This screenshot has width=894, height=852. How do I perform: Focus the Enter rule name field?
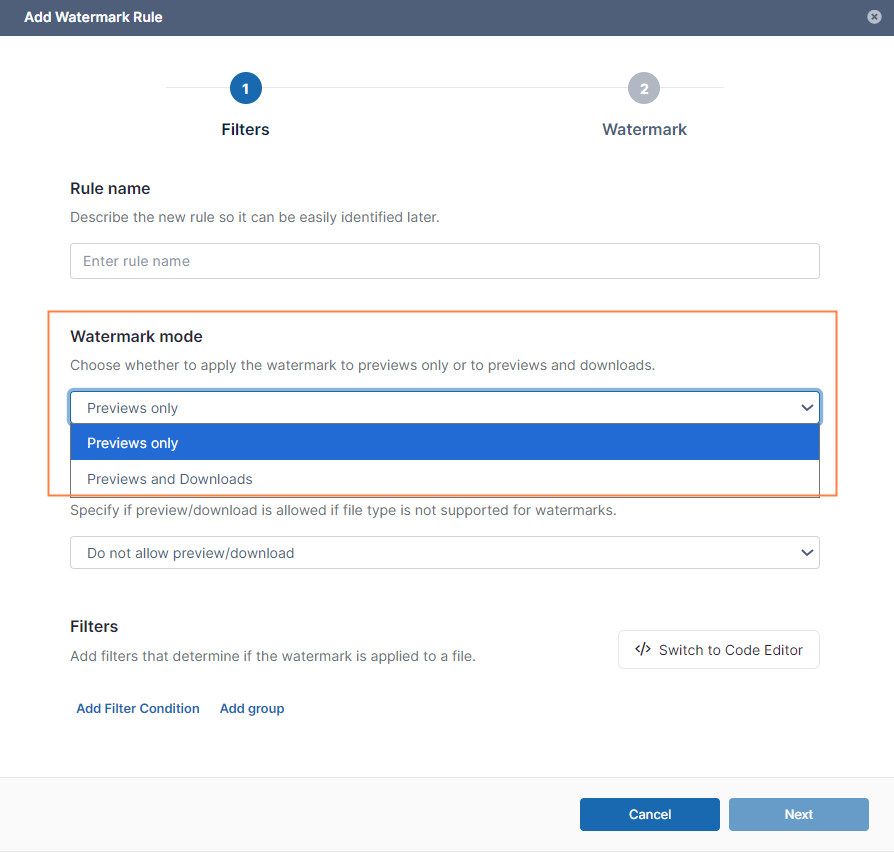[x=445, y=261]
